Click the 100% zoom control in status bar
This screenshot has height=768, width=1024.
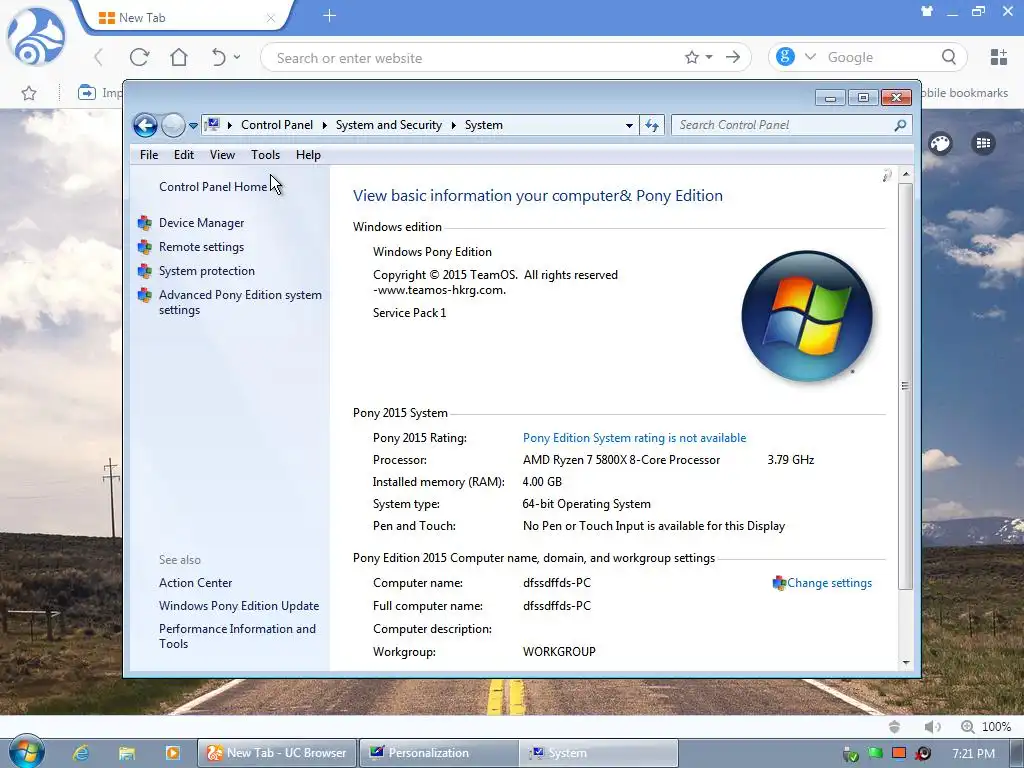985,727
